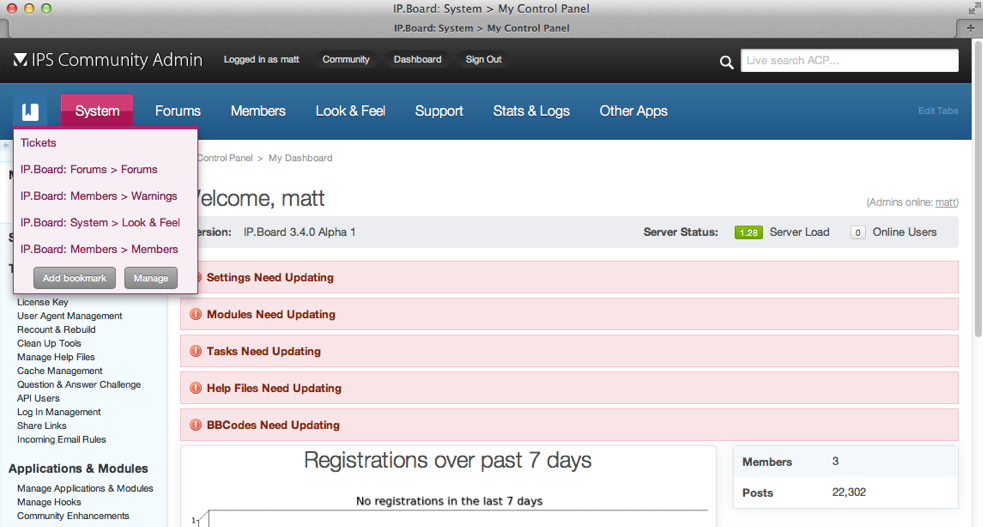Click the Posts 22,302 row
Image resolution: width=983 pixels, height=527 pixels.
tap(846, 493)
